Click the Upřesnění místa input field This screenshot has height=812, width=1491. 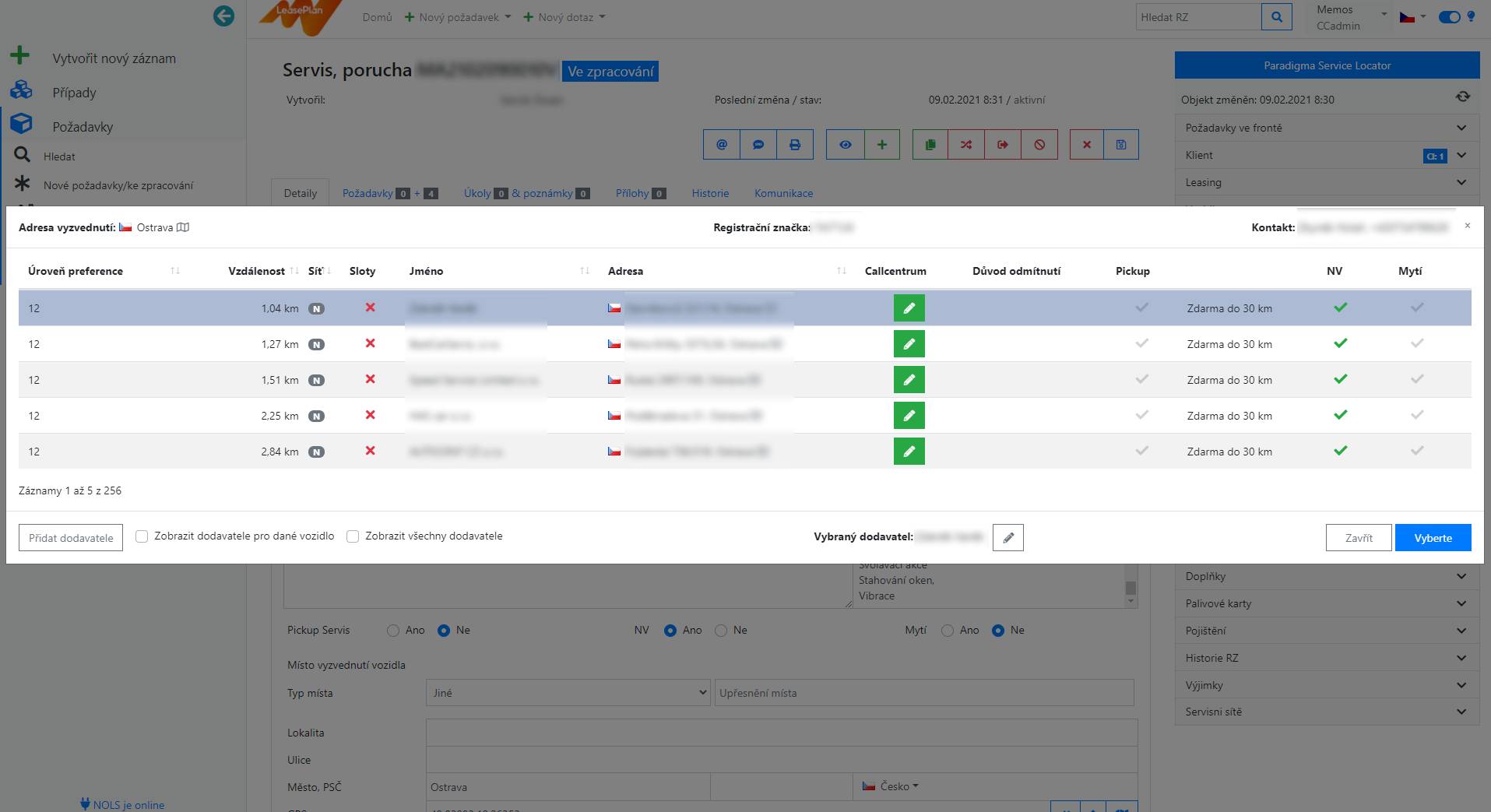coord(924,692)
